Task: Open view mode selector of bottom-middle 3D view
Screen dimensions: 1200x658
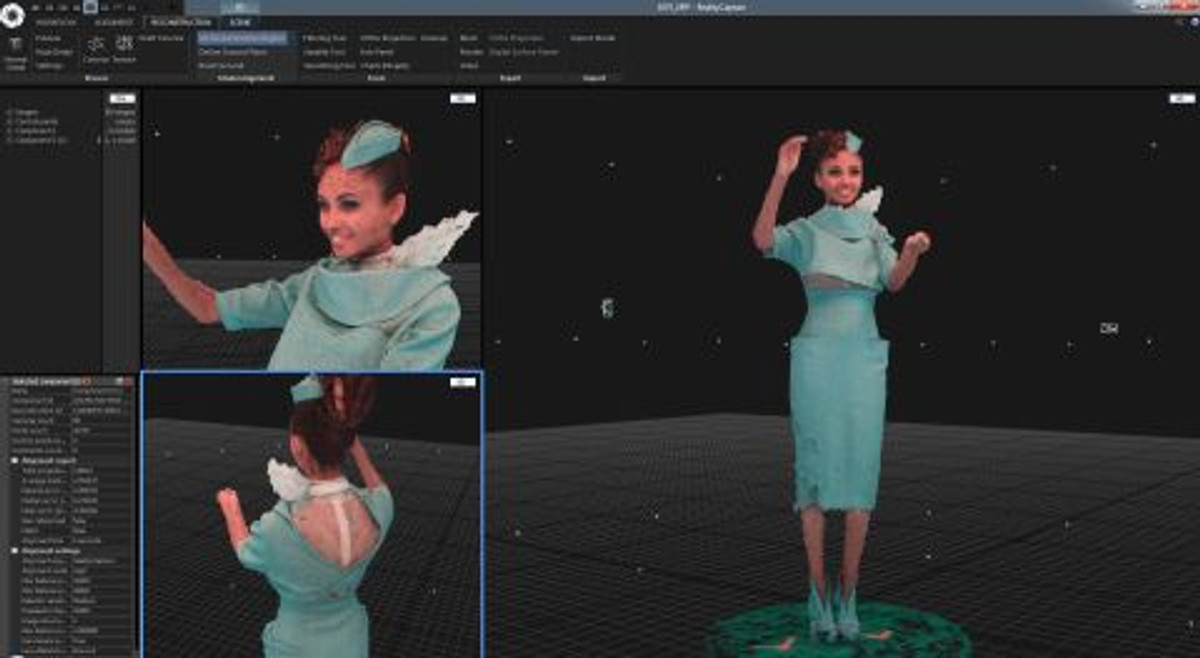Action: pos(463,382)
